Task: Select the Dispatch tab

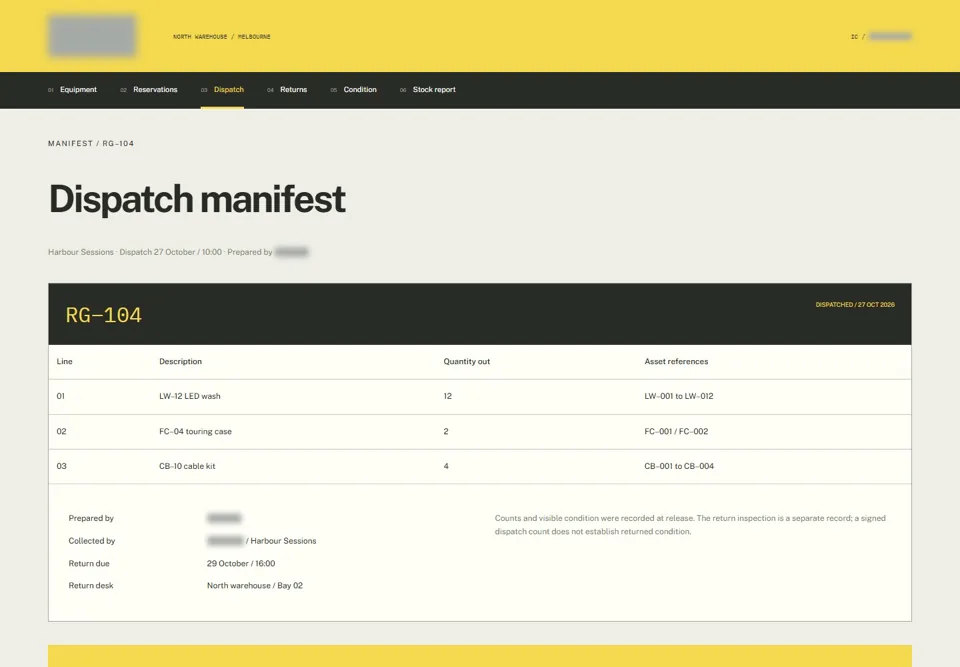Action: (222, 89)
